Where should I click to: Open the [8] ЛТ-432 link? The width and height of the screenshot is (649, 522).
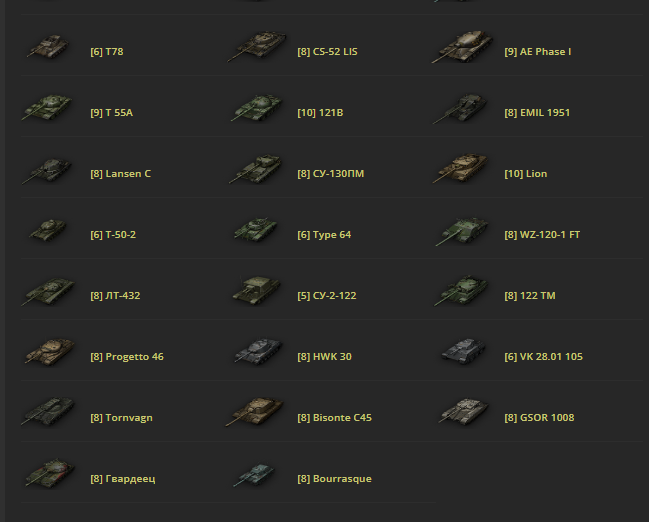point(115,295)
